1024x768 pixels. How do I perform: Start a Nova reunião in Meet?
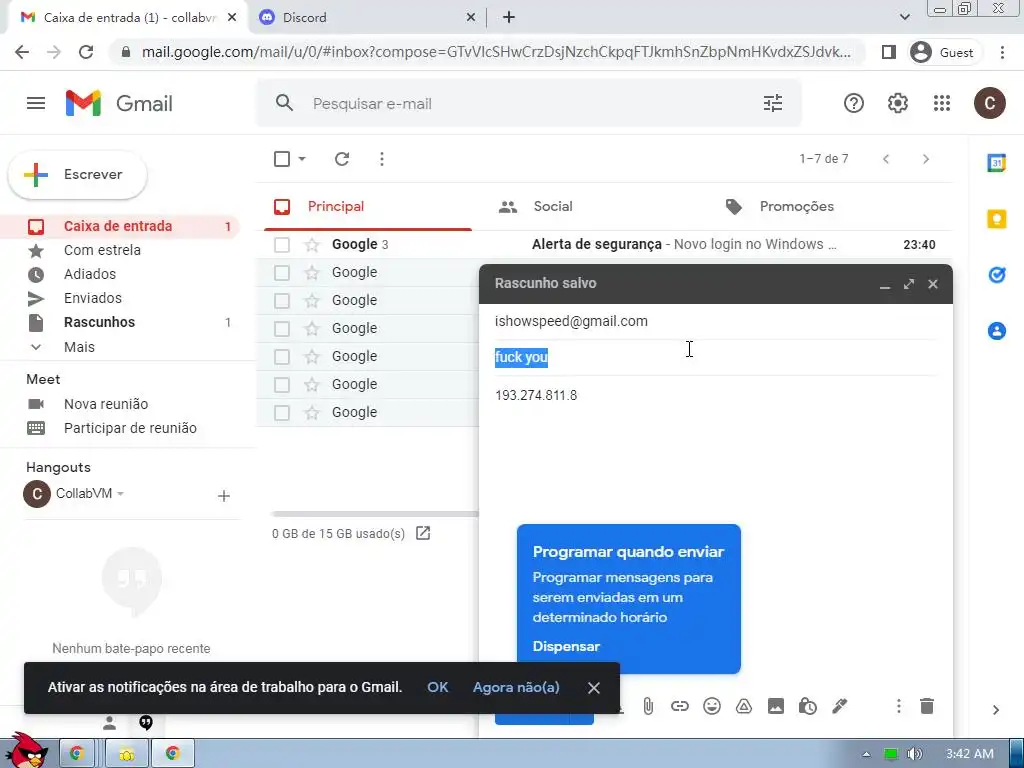pyautogui.click(x=106, y=404)
